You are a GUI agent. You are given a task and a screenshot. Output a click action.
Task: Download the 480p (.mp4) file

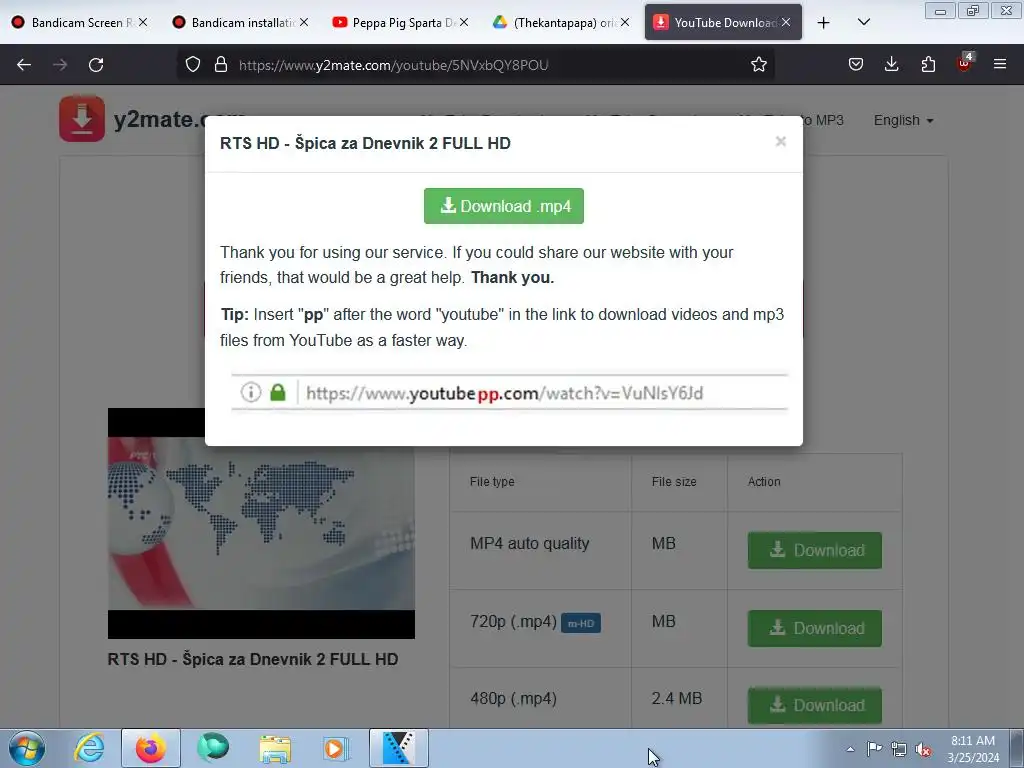814,705
